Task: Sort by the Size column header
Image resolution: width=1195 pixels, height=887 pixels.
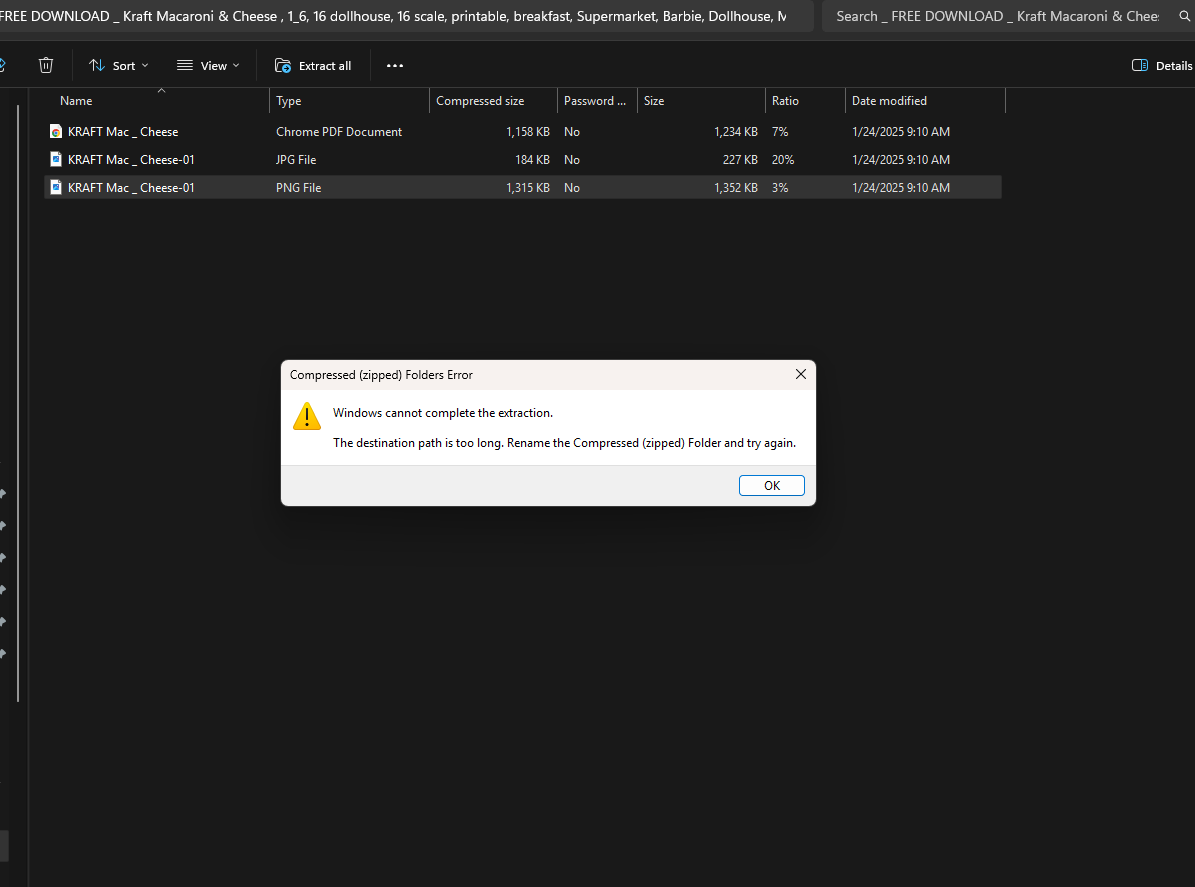Action: point(701,101)
